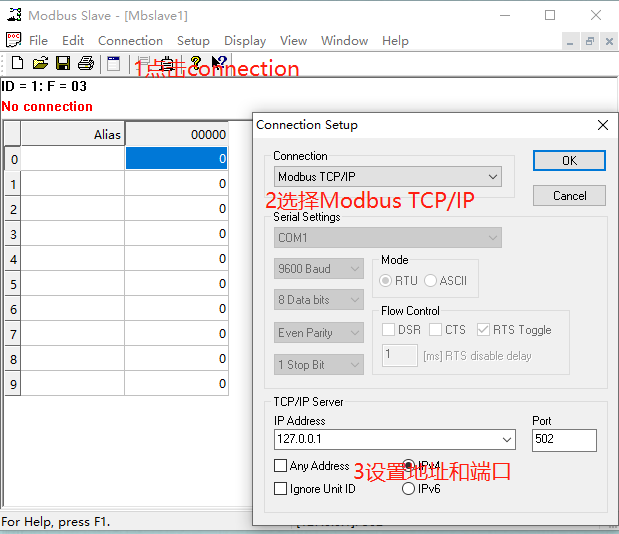
Task: Save with the floppy disk icon
Action: pos(63,63)
